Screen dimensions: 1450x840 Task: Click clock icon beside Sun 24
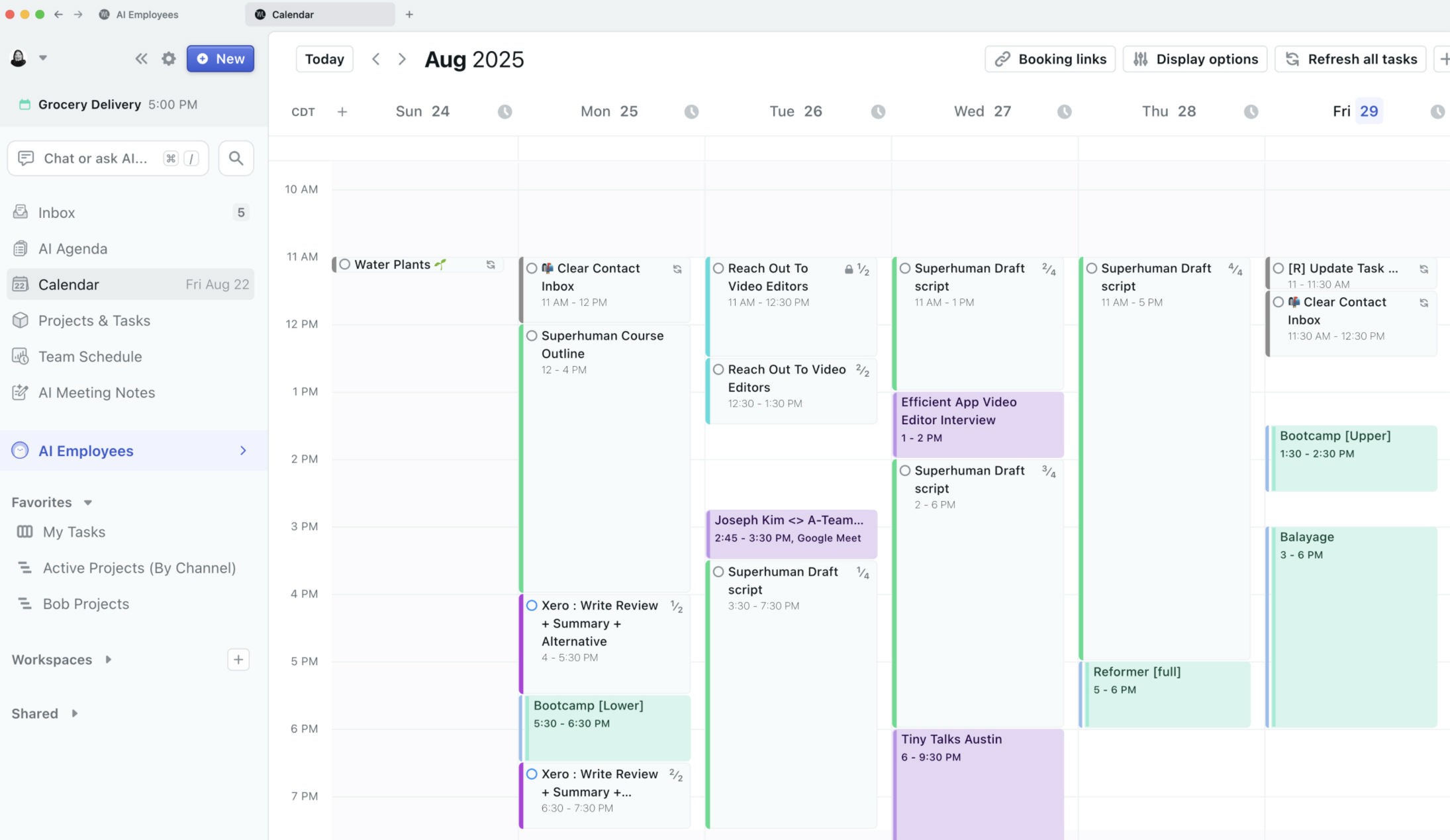(x=505, y=112)
